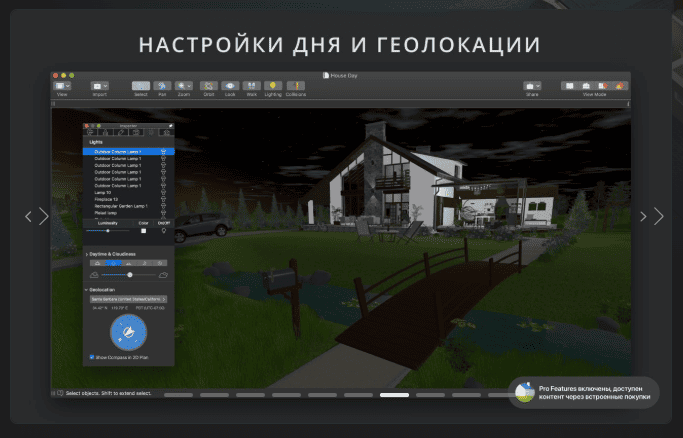Click the Pro Features включены notification text

(x=594, y=392)
